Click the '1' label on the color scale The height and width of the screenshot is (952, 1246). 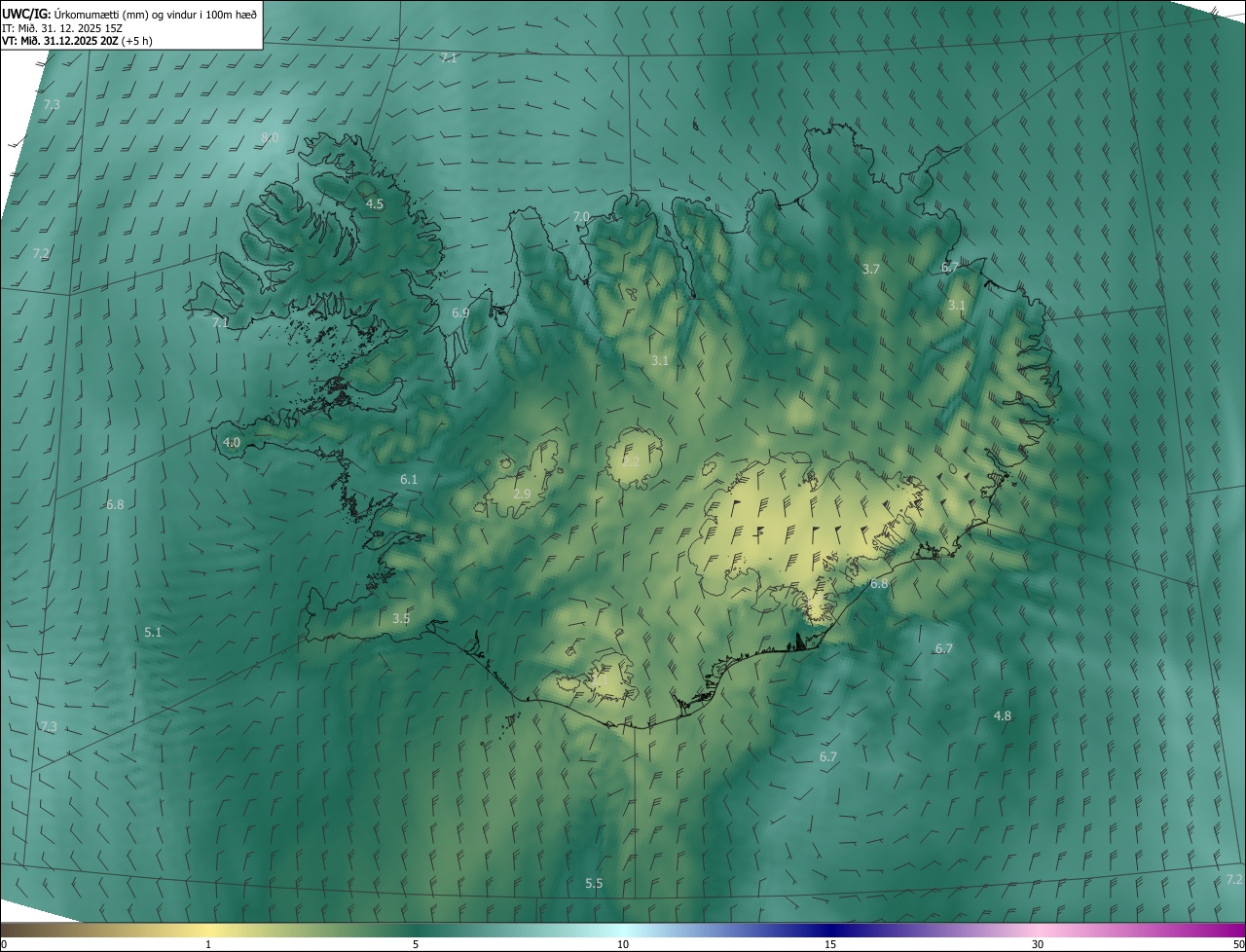click(x=208, y=944)
